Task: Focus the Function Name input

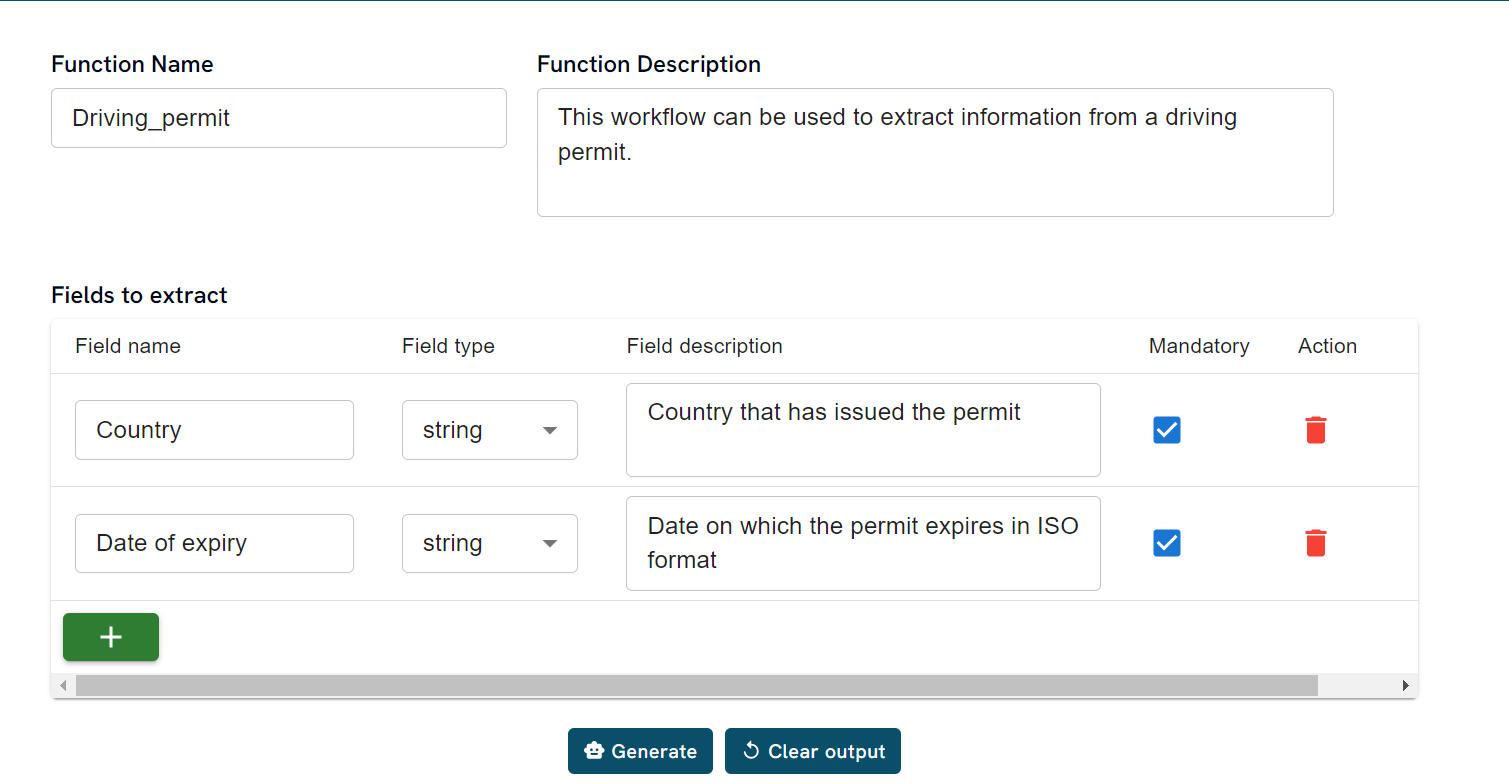Action: [x=278, y=118]
